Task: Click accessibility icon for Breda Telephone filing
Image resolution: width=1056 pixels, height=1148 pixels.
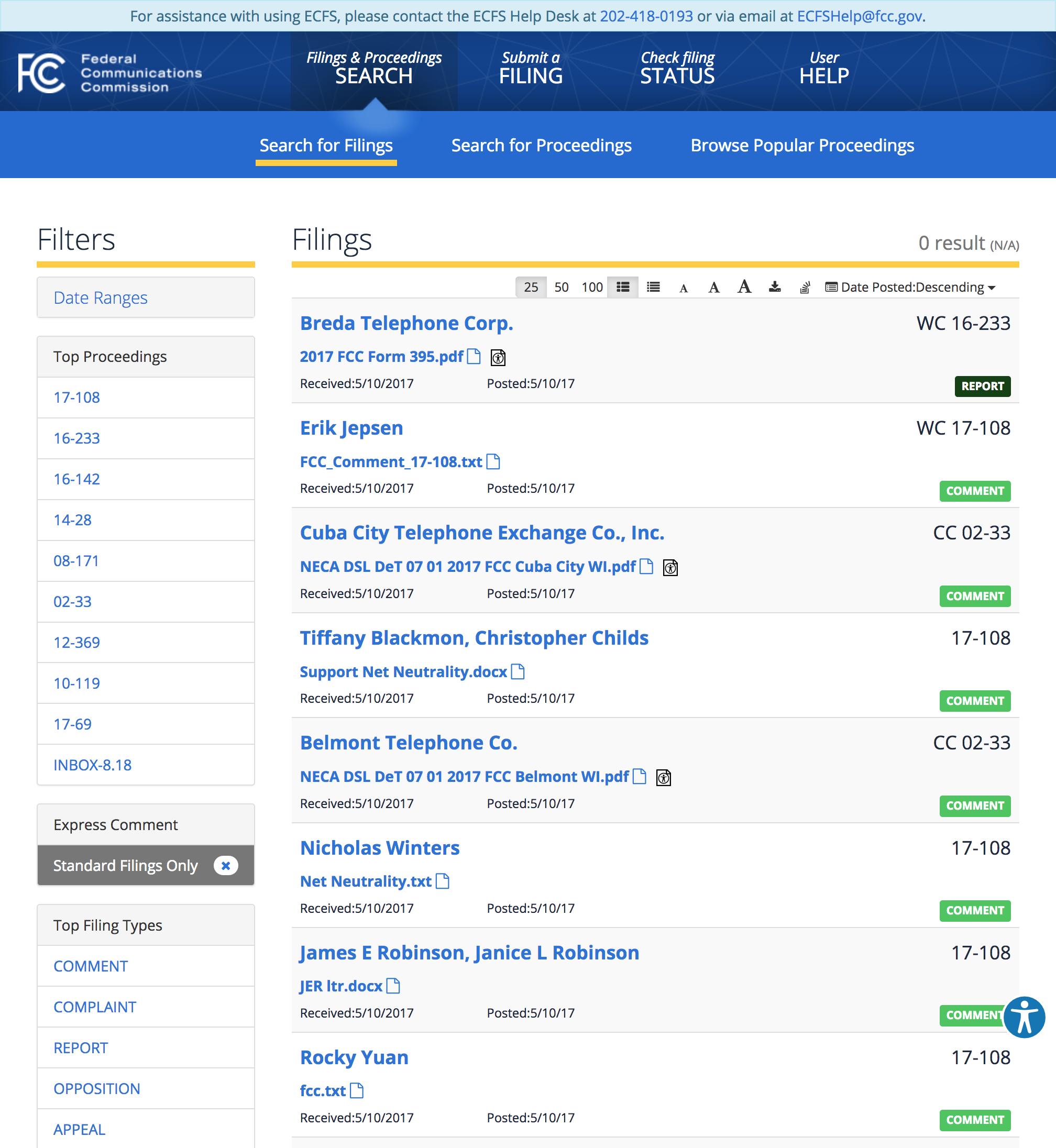Action: [498, 358]
